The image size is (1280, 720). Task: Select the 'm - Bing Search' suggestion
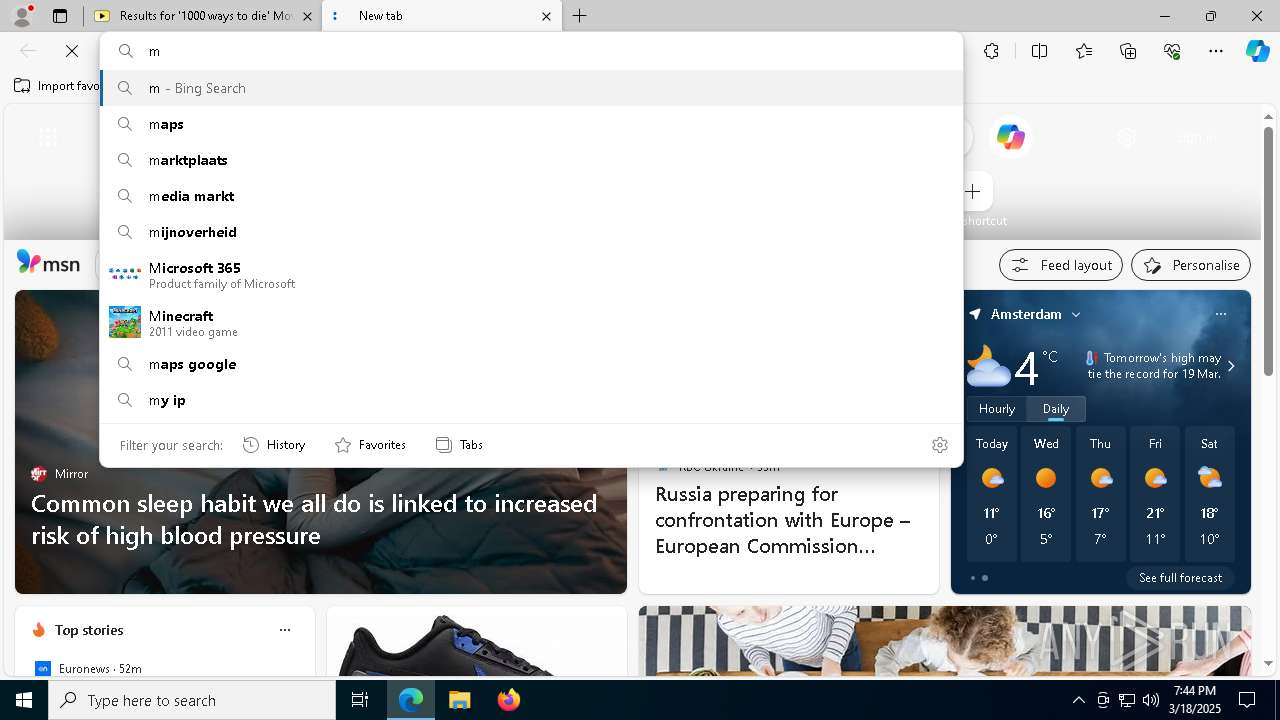[x=532, y=88]
